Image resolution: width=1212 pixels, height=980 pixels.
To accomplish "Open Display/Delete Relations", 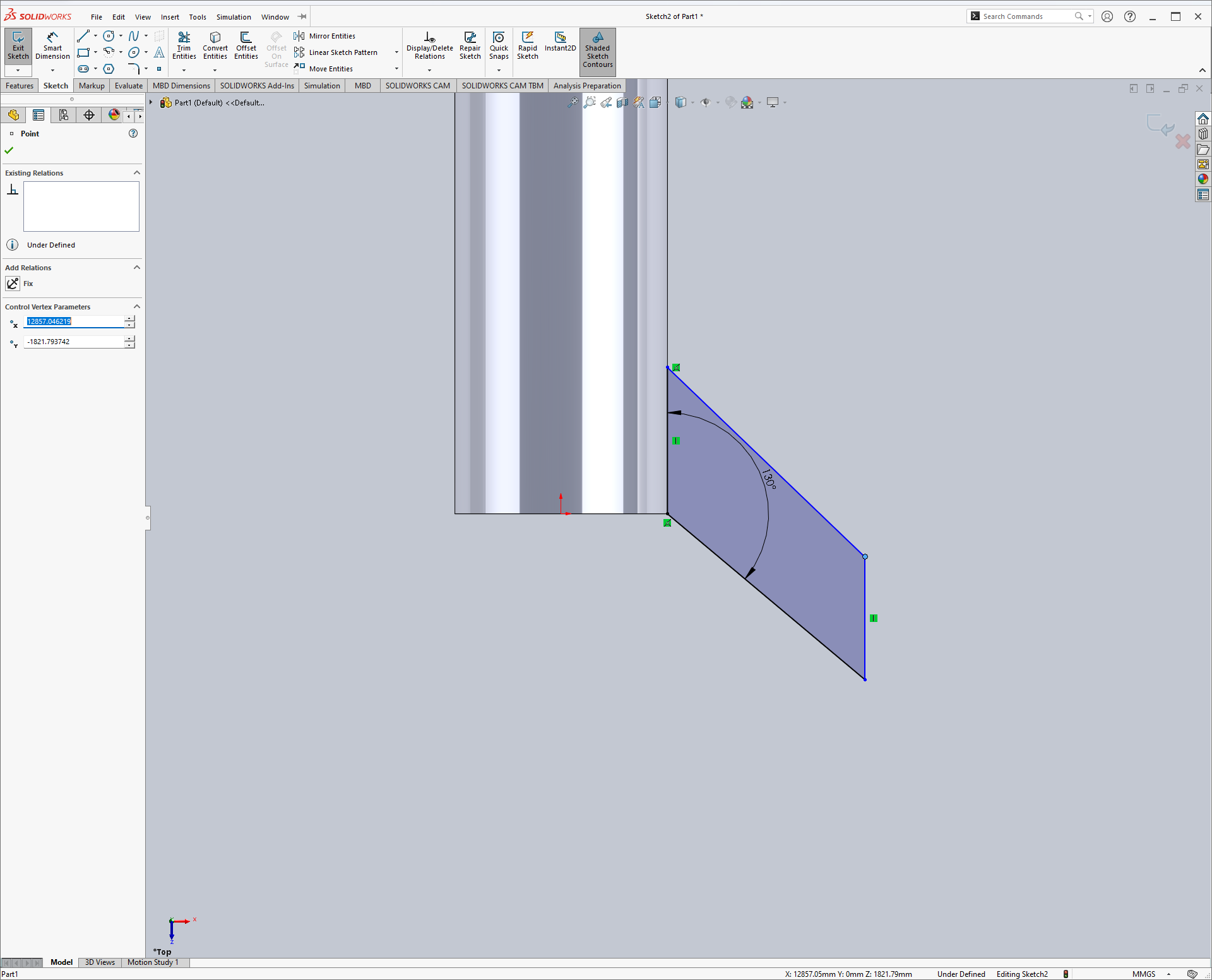I will [430, 45].
